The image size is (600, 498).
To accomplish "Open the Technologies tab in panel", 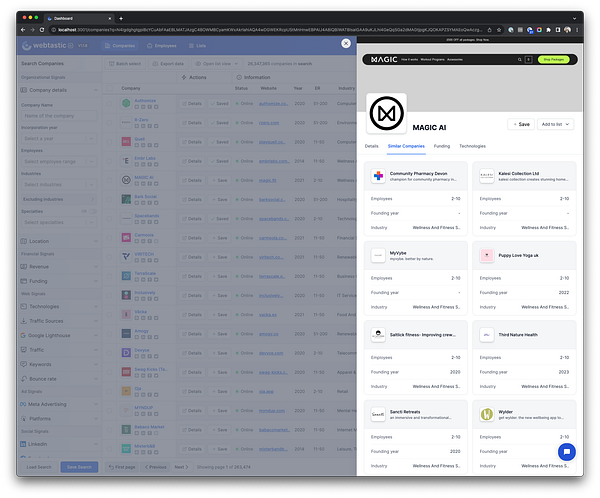I will tap(472, 146).
